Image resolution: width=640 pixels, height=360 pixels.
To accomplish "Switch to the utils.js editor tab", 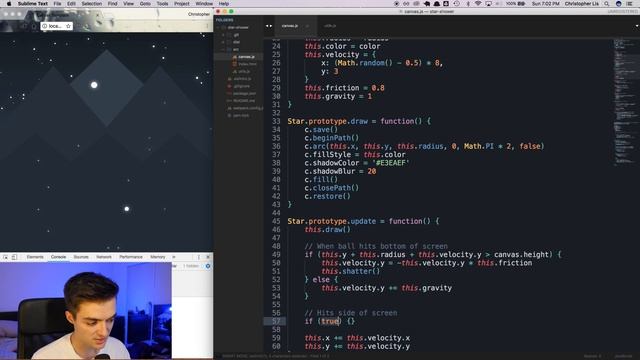I will 330,26.
